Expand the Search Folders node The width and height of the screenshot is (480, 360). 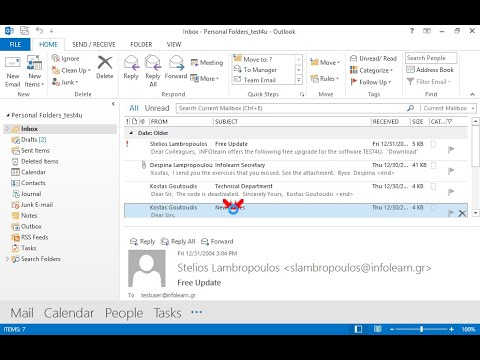[7, 259]
